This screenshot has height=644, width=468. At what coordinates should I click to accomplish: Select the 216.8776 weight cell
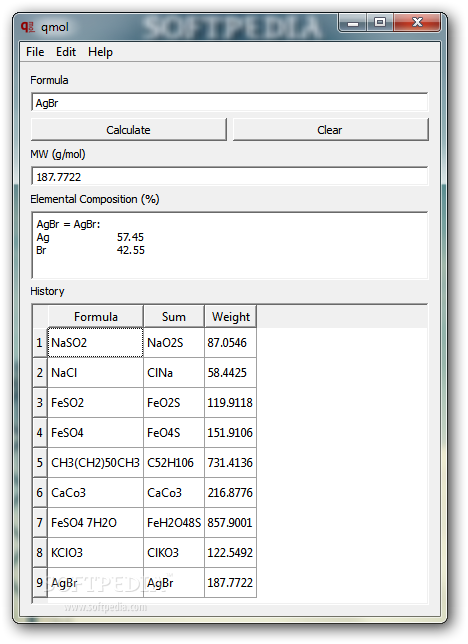pyautogui.click(x=231, y=492)
